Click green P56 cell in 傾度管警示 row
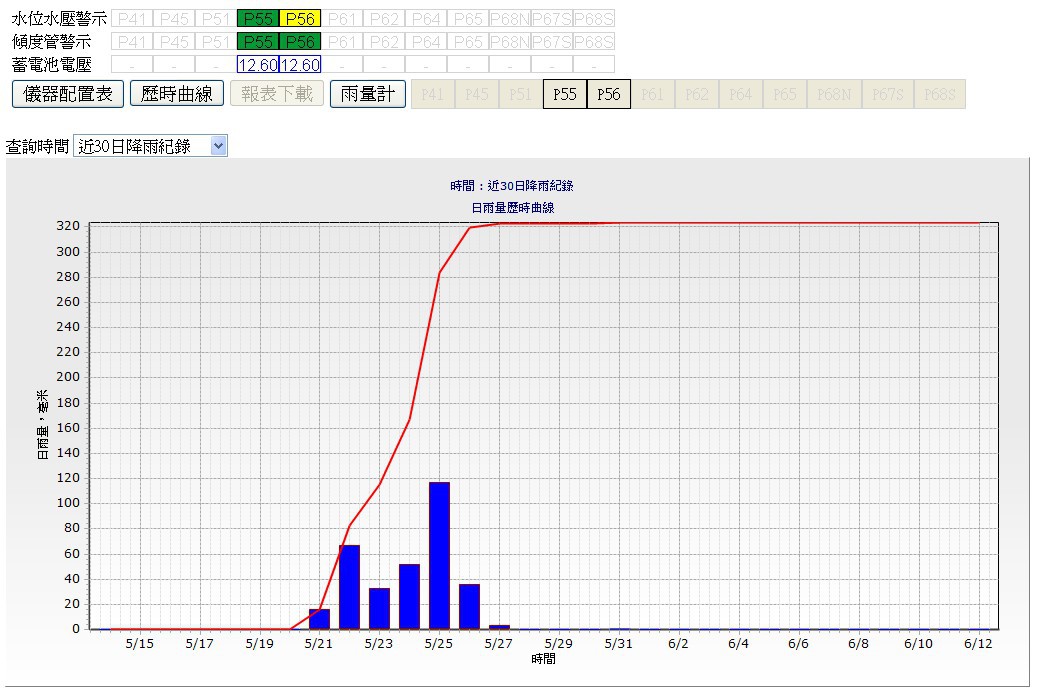Screen dimensions: 1038x694 click(300, 41)
